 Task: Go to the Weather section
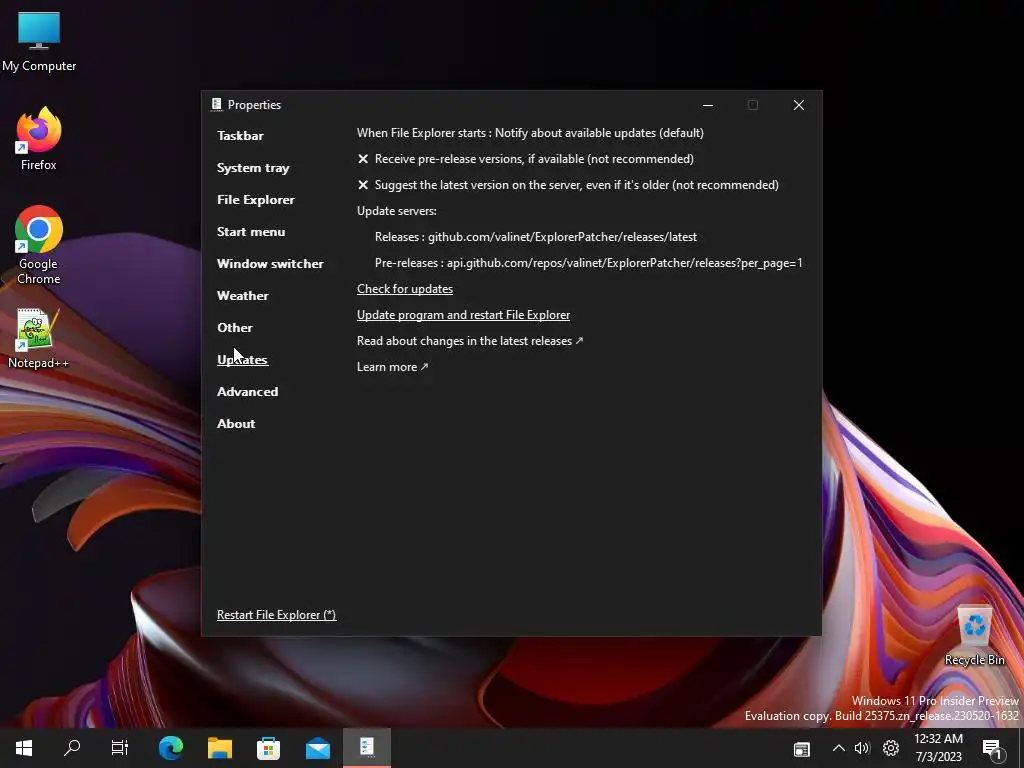(242, 296)
